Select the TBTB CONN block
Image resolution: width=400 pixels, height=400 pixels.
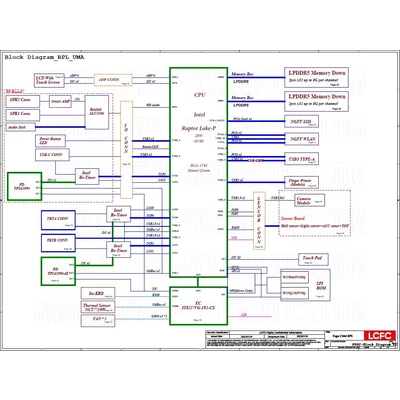[58, 243]
